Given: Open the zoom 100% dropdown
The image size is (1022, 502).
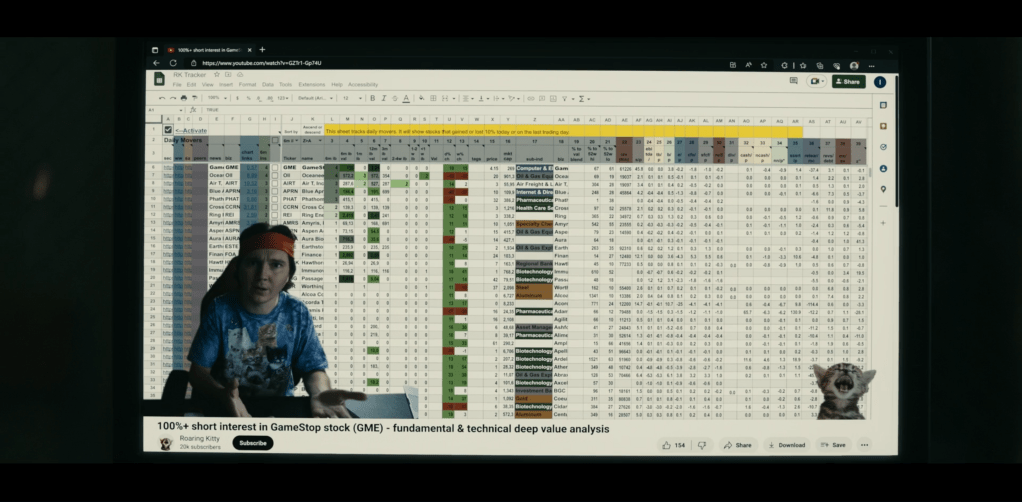Looking at the screenshot, I should [x=215, y=99].
